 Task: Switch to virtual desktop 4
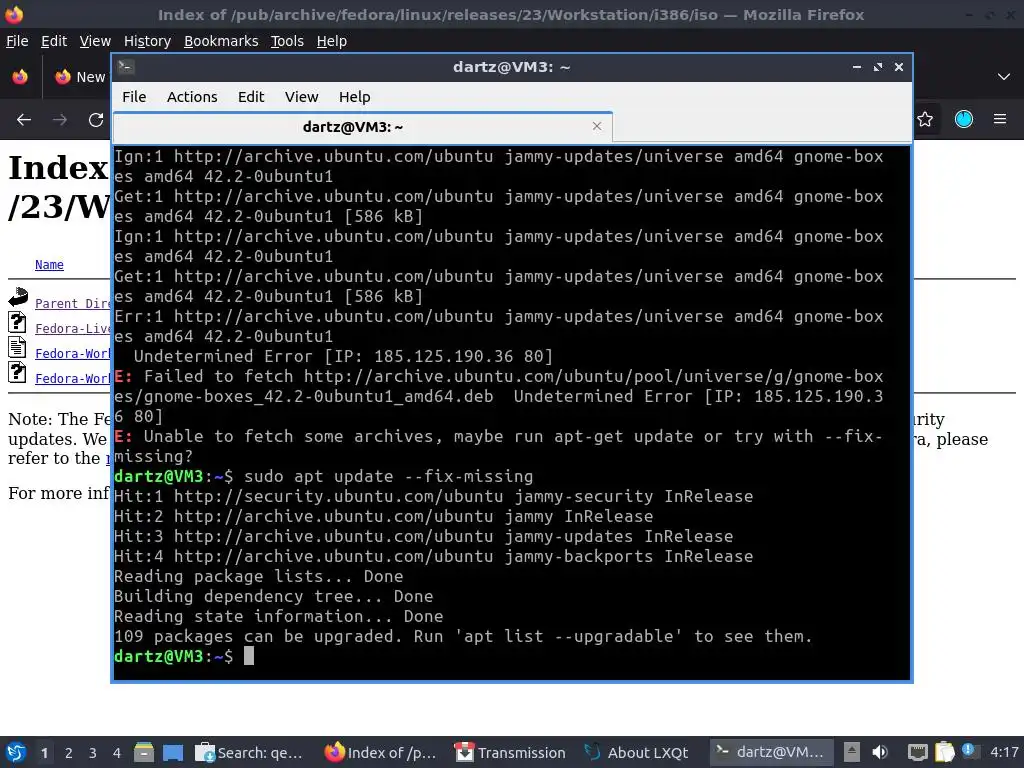117,753
